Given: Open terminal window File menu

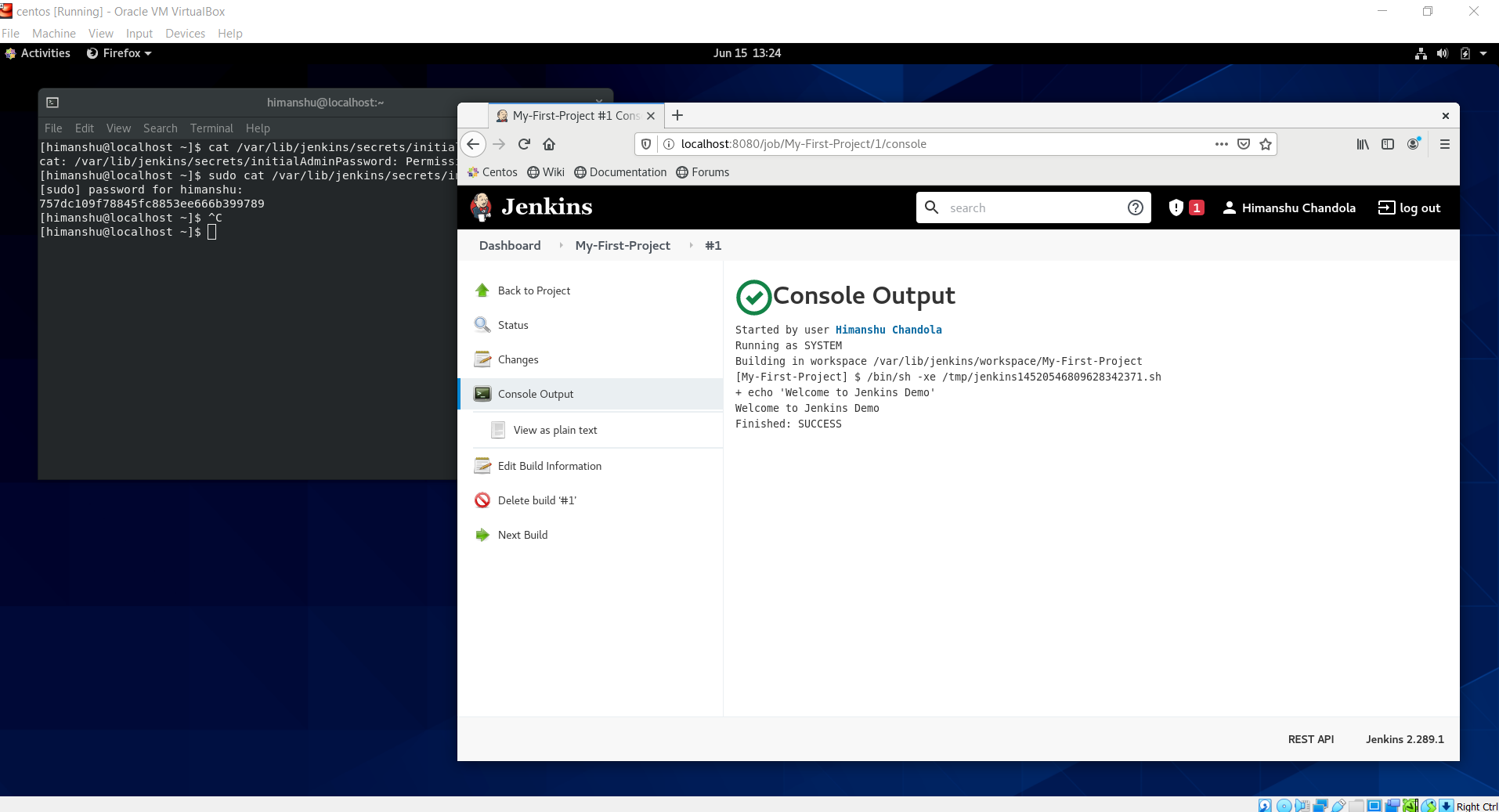Looking at the screenshot, I should click(53, 128).
